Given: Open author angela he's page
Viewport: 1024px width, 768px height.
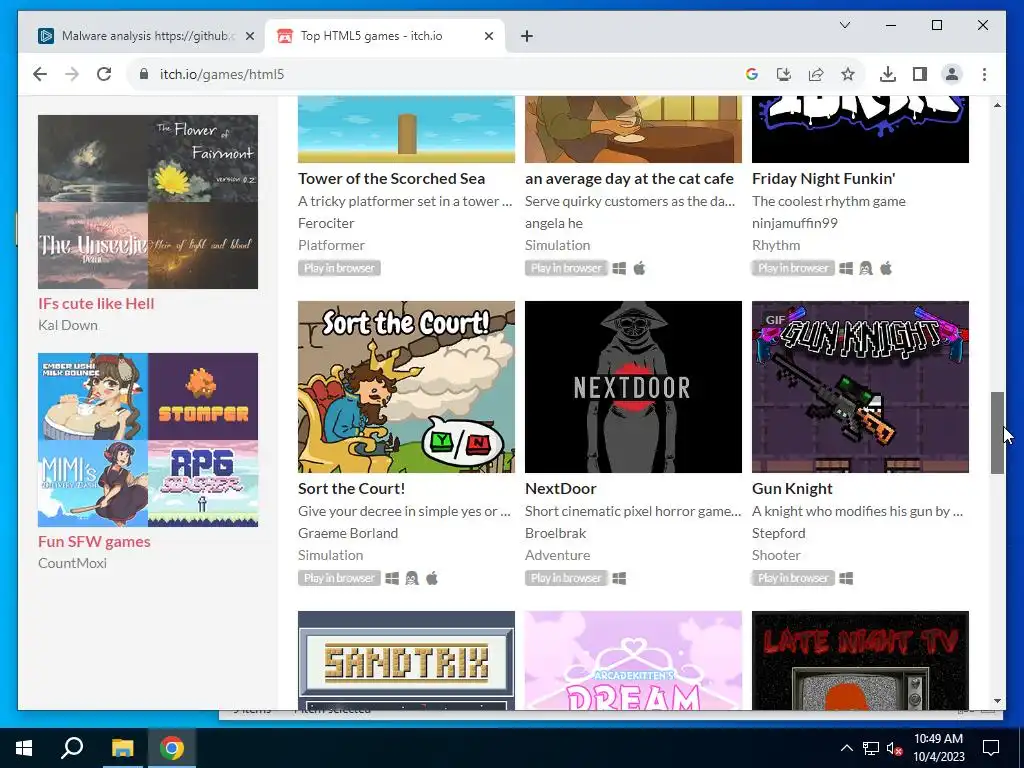Looking at the screenshot, I should [x=554, y=223].
